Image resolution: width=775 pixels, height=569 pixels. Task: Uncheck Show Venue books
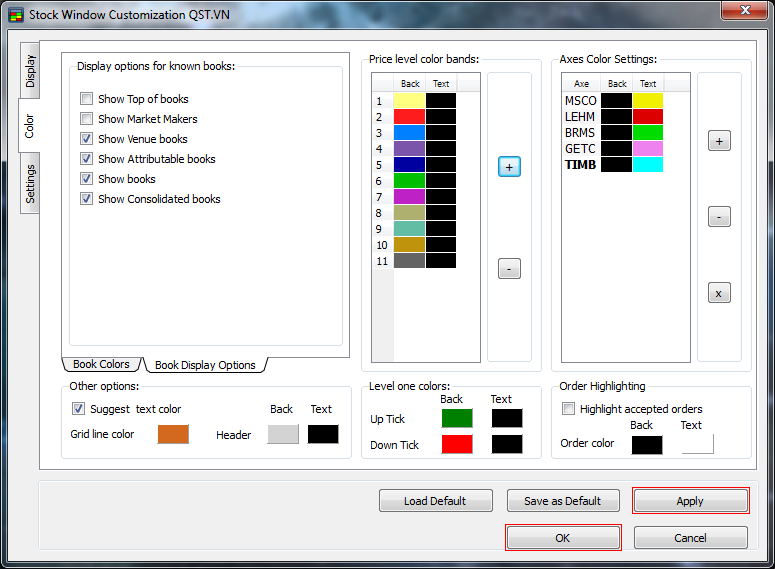click(x=87, y=139)
